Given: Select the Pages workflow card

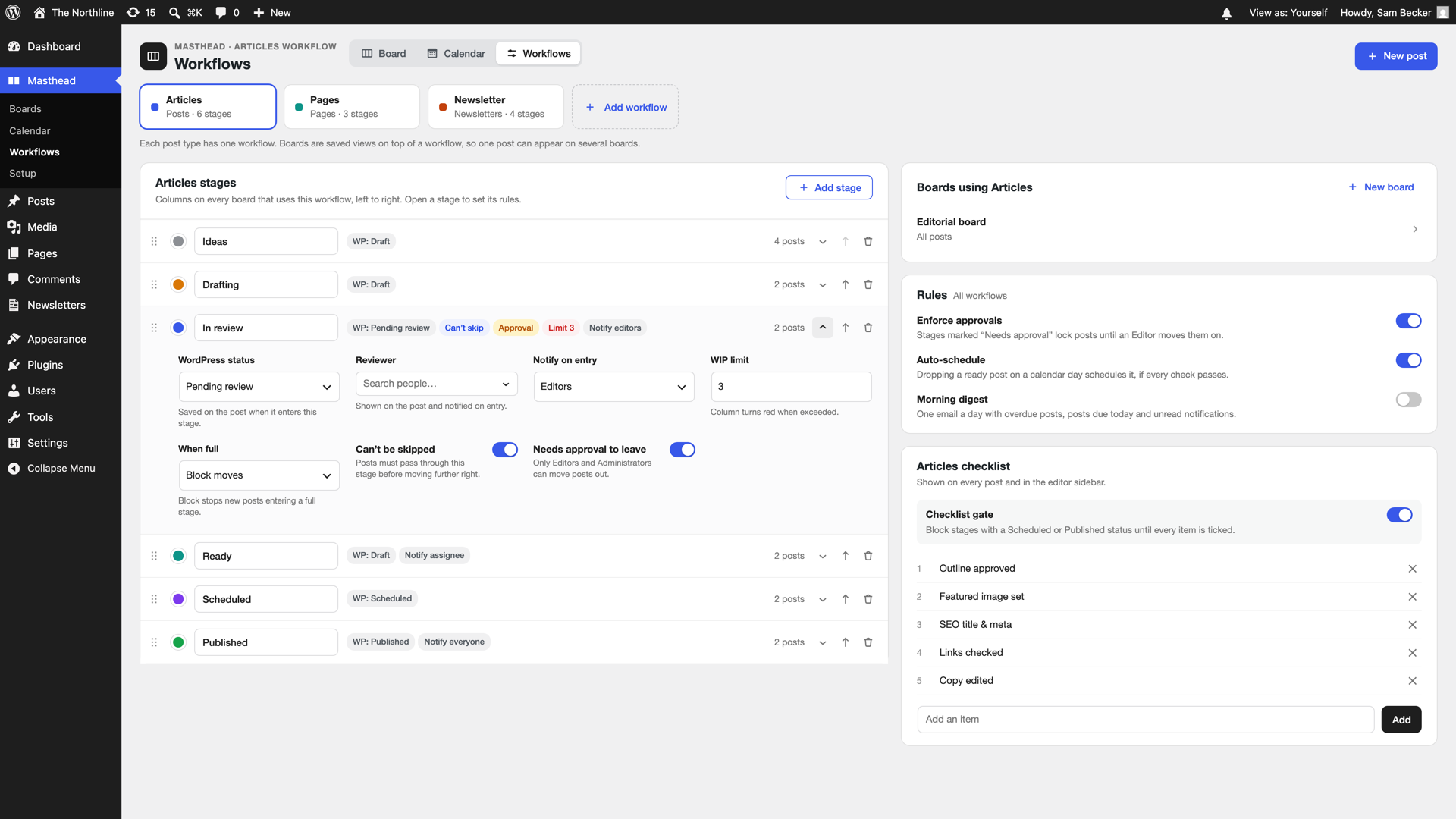Looking at the screenshot, I should (352, 107).
